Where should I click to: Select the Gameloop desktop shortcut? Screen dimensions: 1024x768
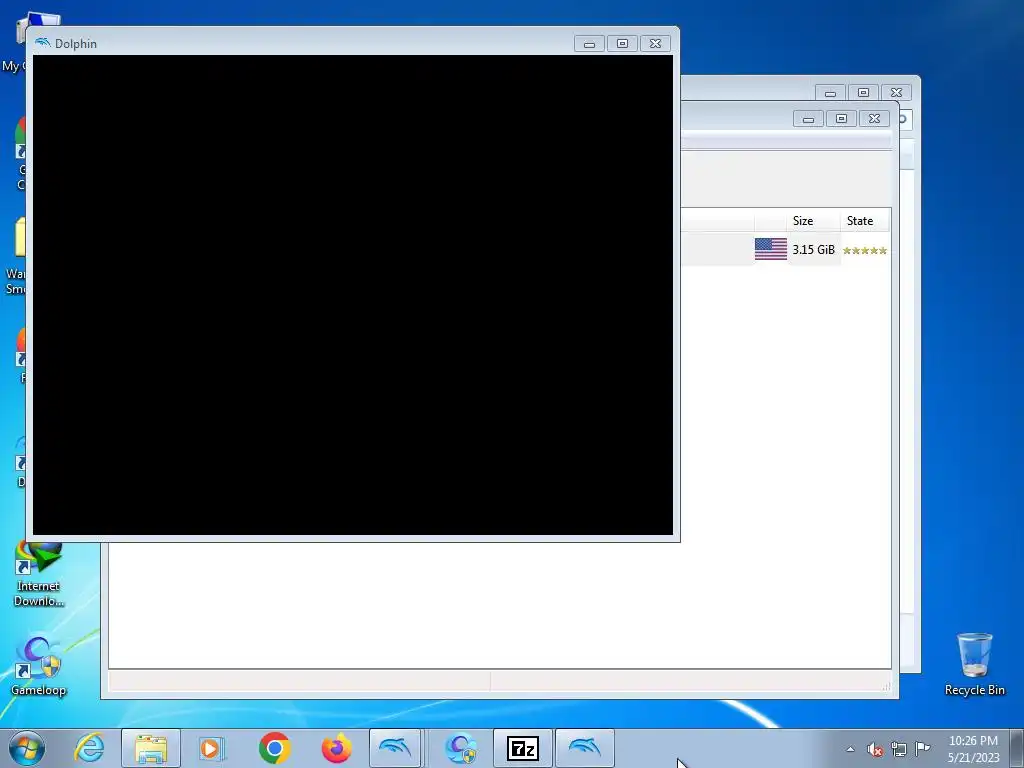tap(39, 666)
